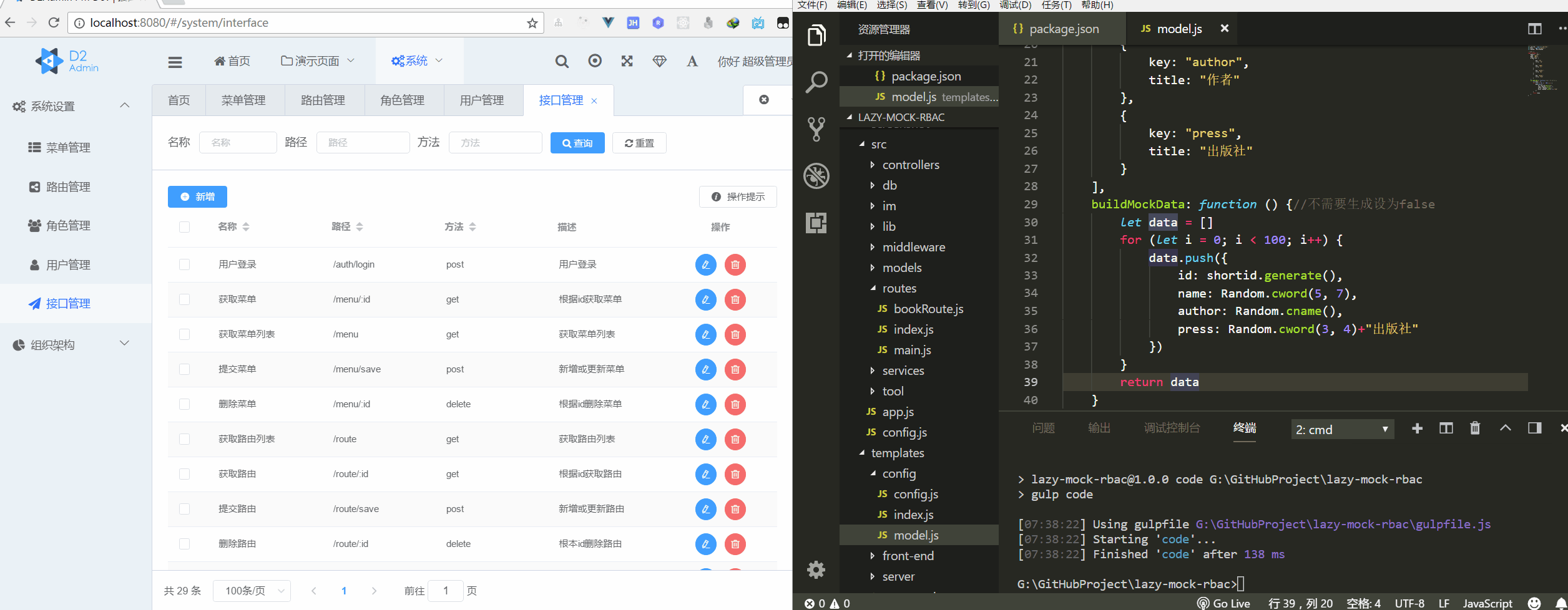Check the 获取路由列表 row checkbox
The image size is (1568, 610).
click(x=184, y=439)
